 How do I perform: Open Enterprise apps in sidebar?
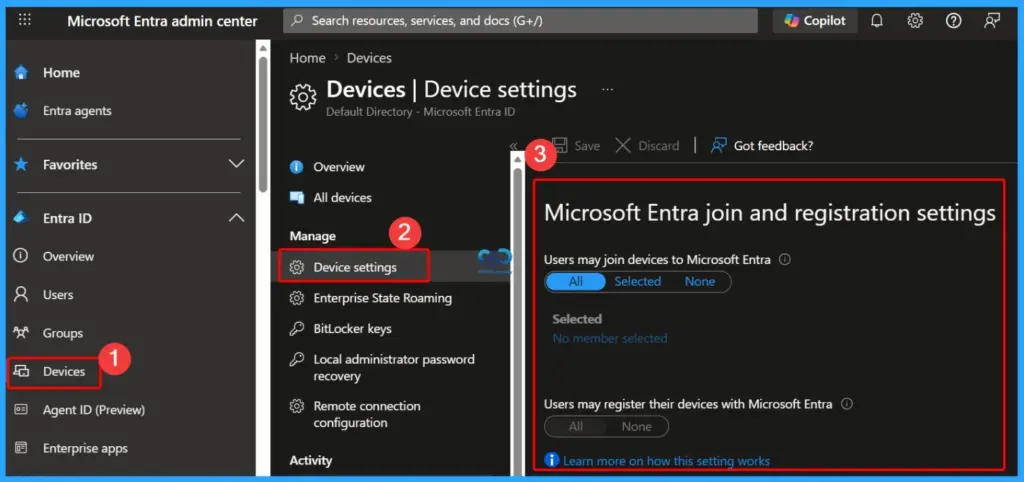85,448
